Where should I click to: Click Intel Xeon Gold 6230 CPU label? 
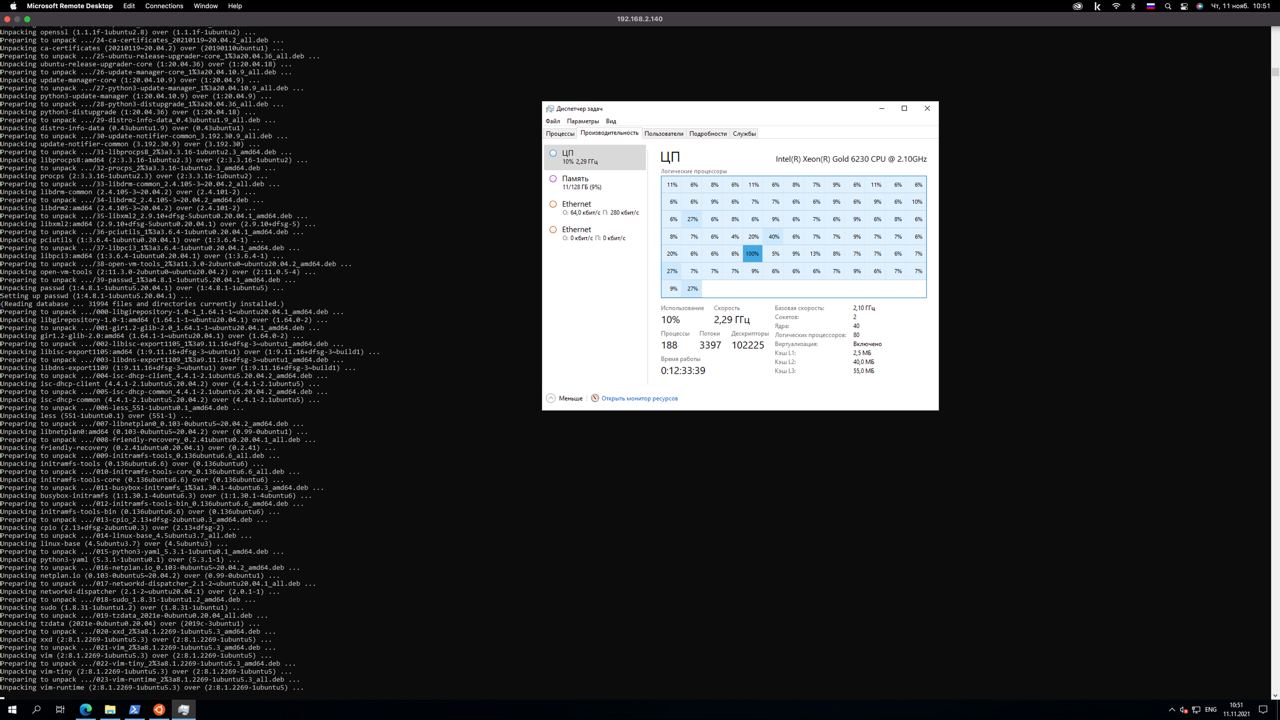851,159
